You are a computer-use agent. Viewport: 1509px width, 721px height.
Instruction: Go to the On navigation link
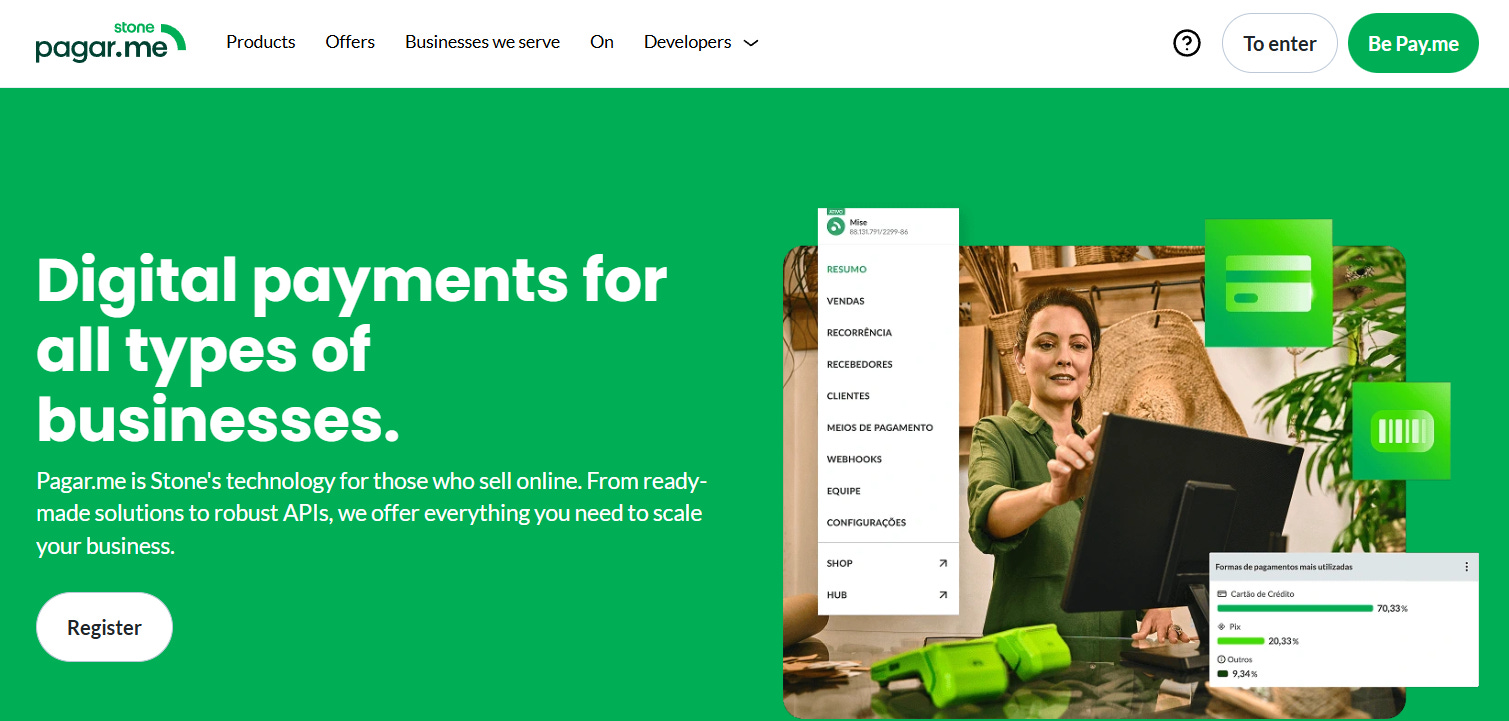click(602, 42)
